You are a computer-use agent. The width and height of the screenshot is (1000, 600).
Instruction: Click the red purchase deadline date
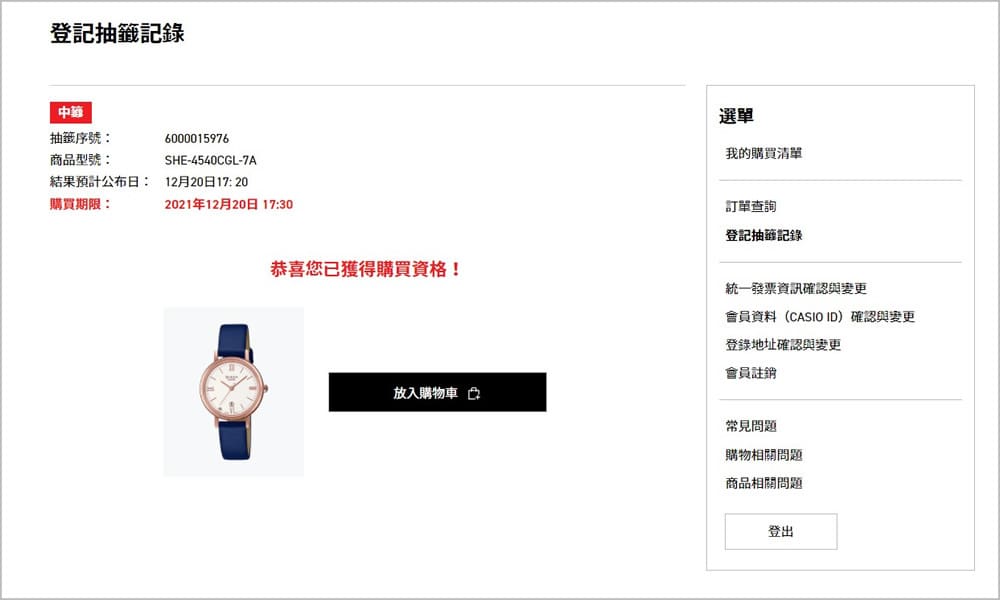tap(228, 205)
